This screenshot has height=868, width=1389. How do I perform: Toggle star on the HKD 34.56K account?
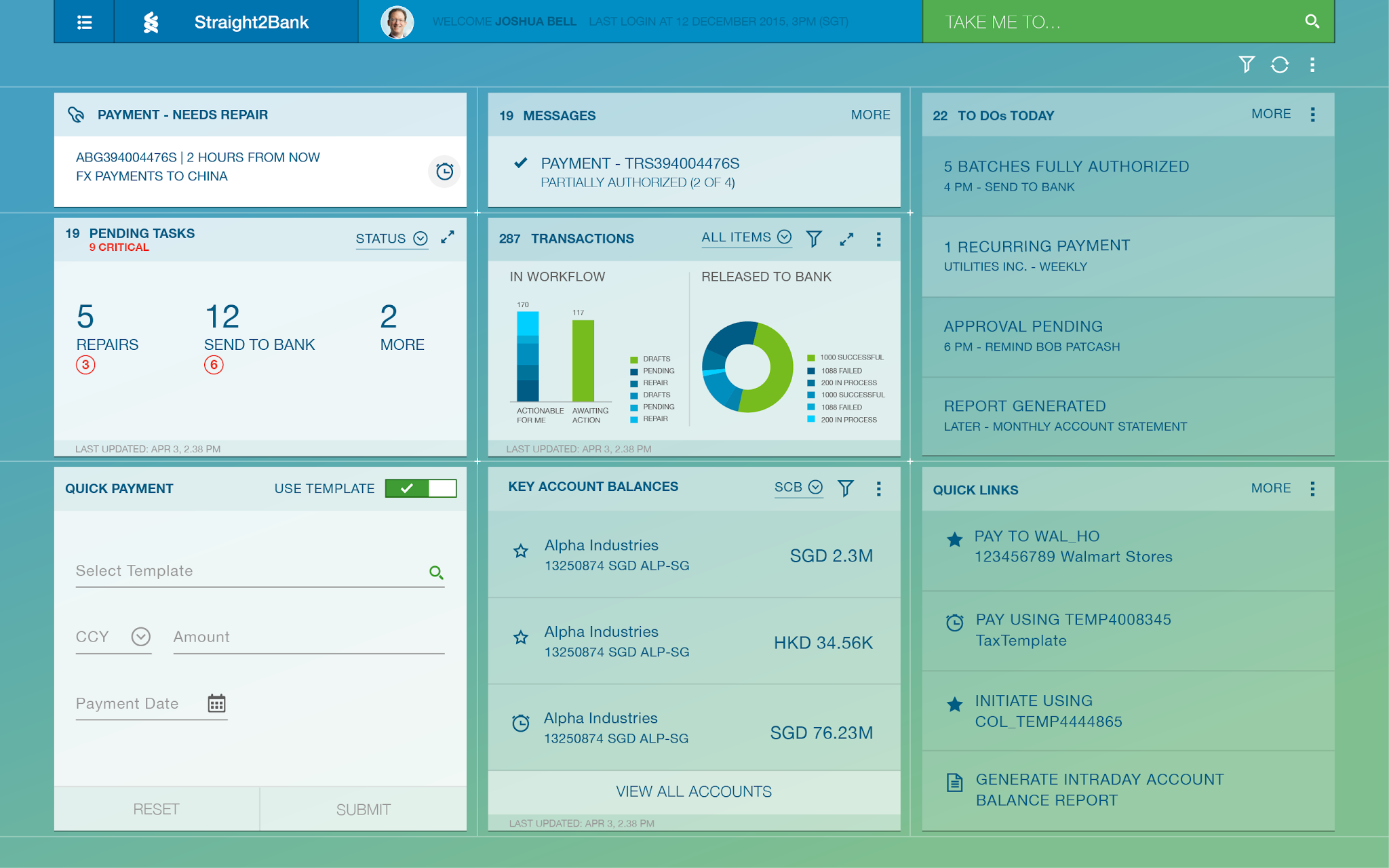coord(520,637)
